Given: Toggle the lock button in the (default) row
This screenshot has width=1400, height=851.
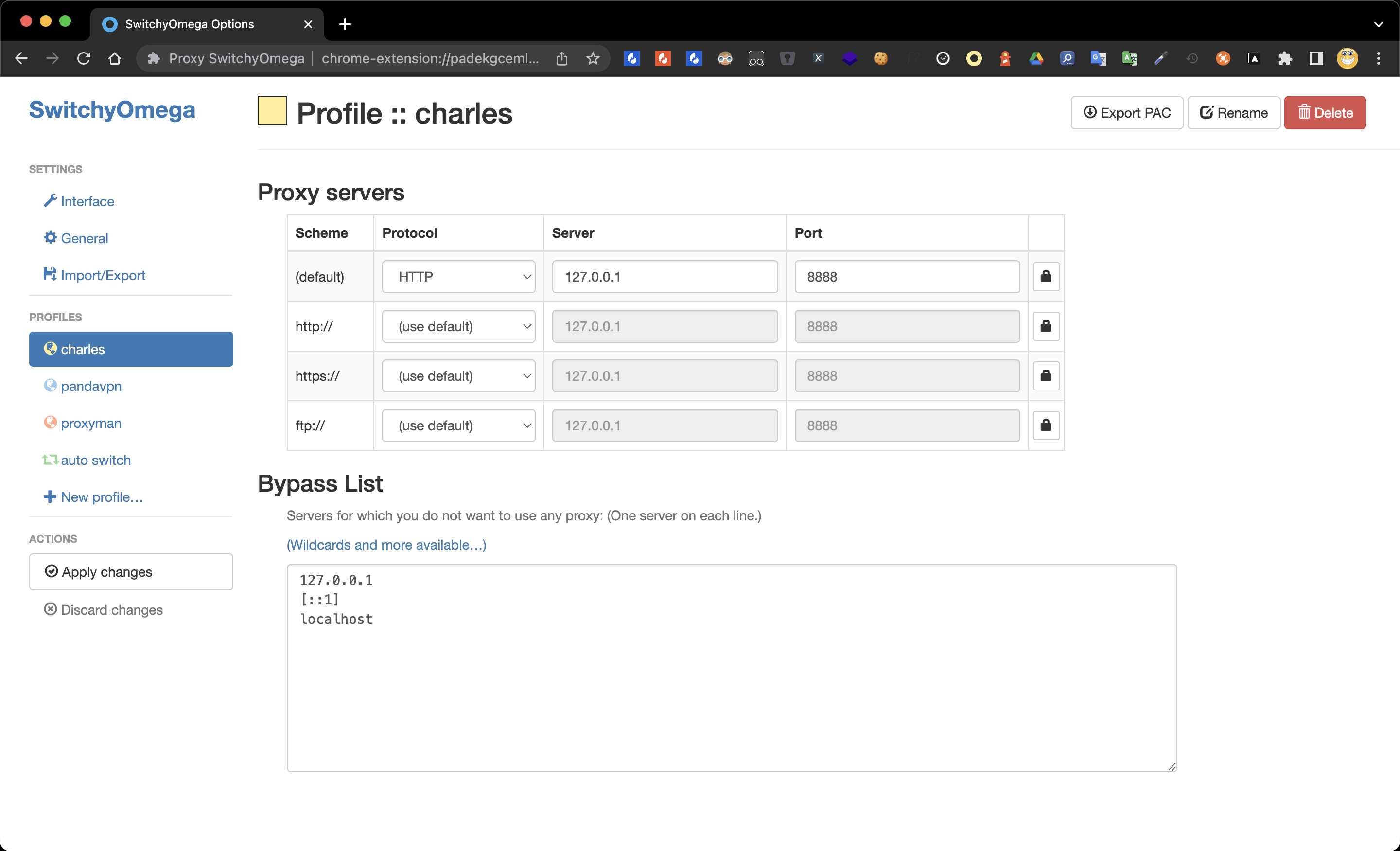Looking at the screenshot, I should [1046, 277].
